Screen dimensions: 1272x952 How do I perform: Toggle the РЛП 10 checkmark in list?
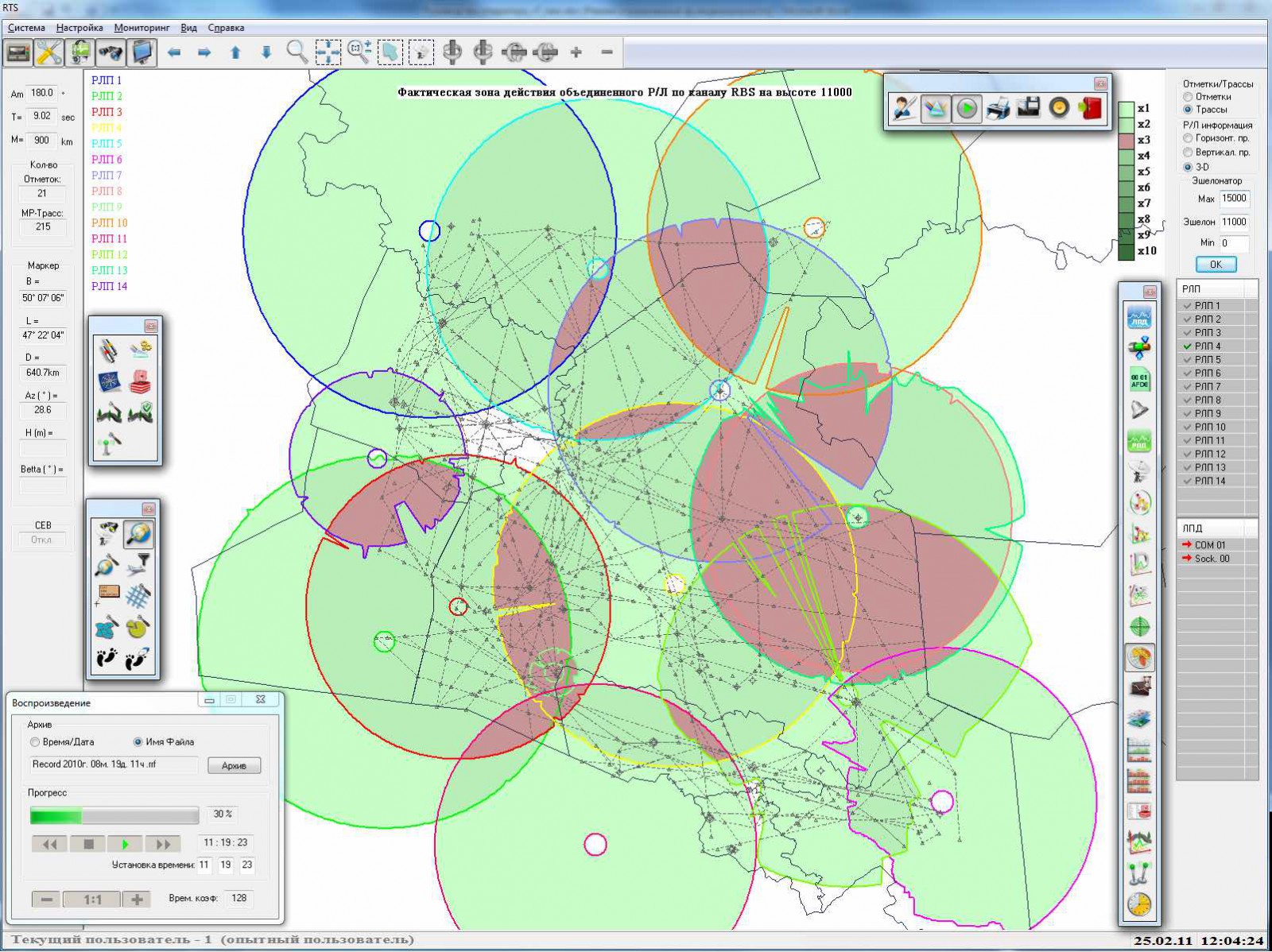[1188, 428]
